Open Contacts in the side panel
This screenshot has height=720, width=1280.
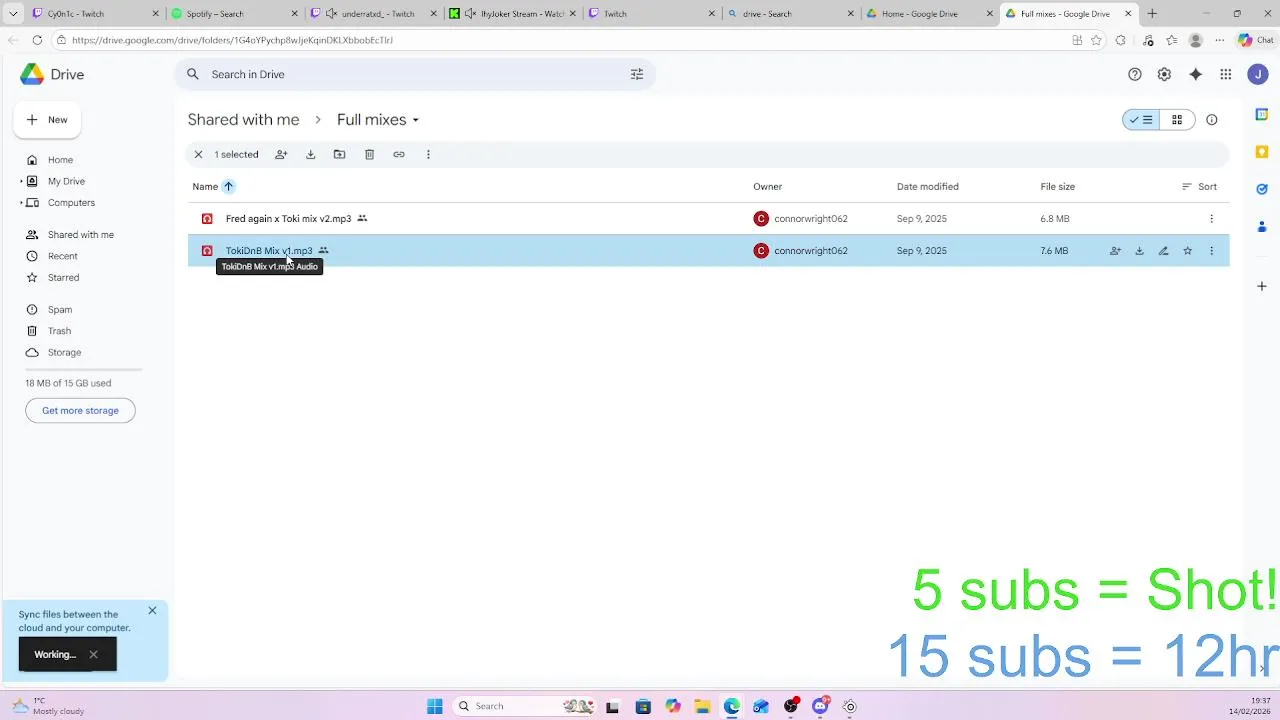(1262, 226)
